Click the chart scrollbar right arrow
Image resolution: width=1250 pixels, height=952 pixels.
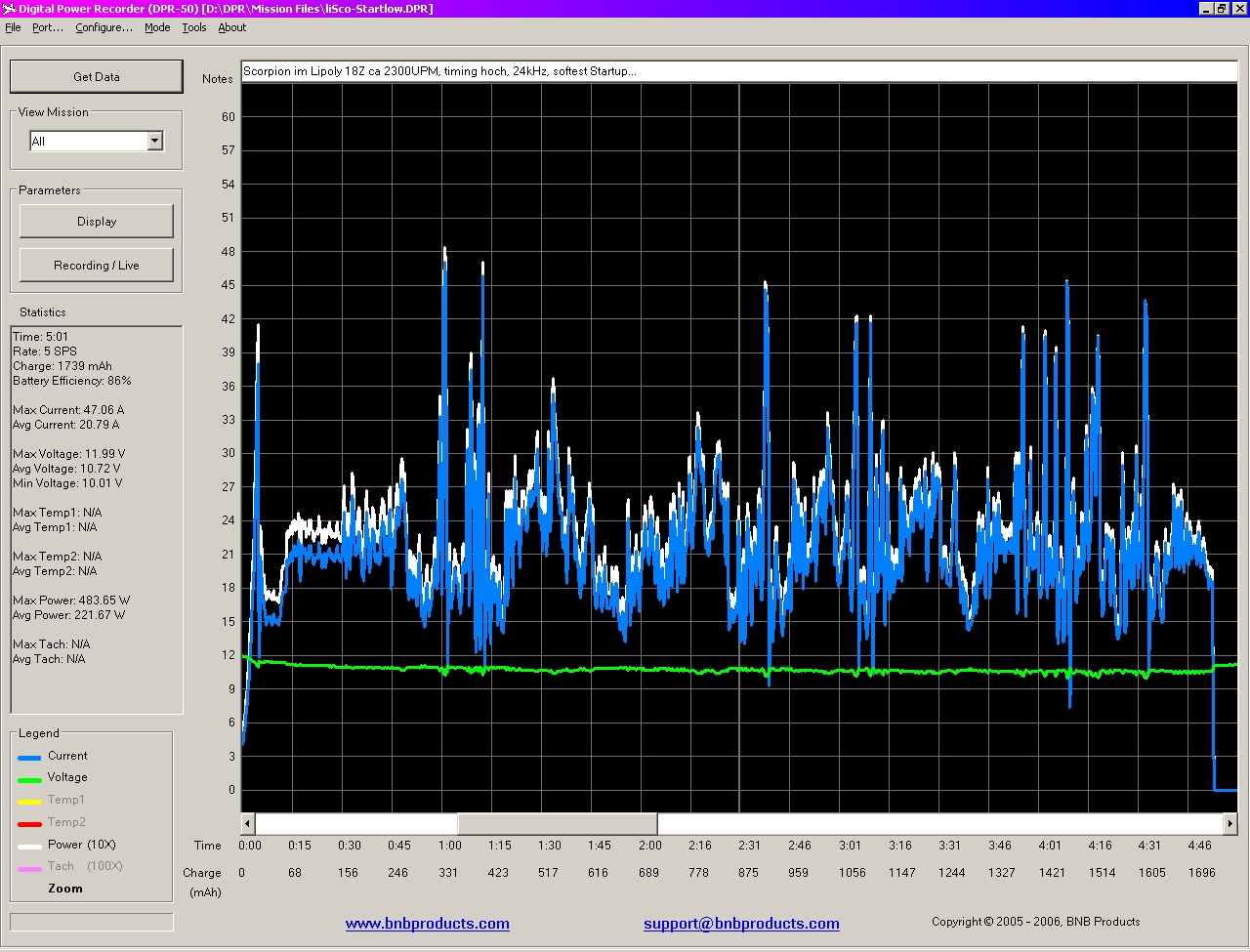coord(1229,824)
